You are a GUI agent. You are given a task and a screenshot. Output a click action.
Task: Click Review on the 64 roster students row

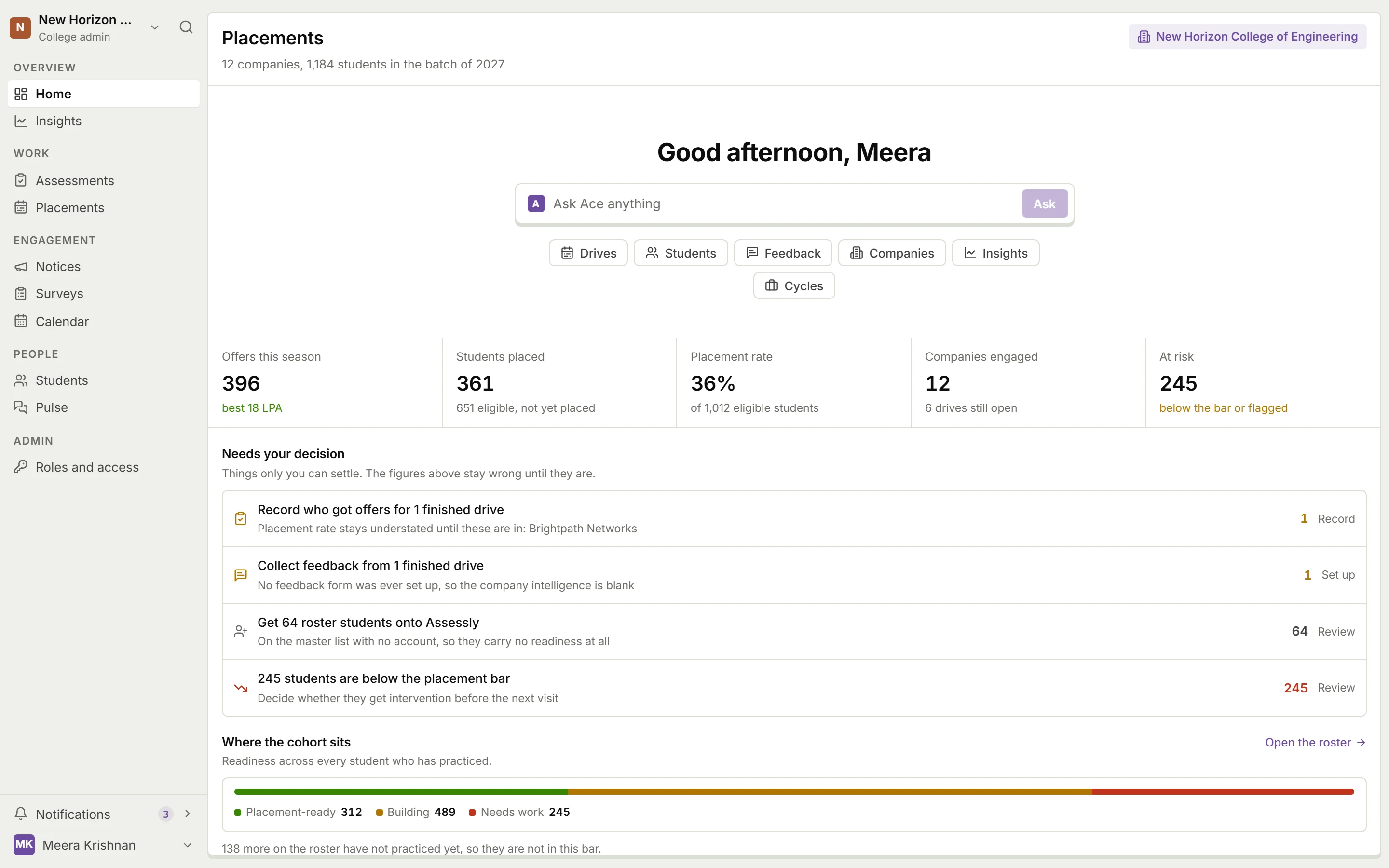pyautogui.click(x=1335, y=631)
